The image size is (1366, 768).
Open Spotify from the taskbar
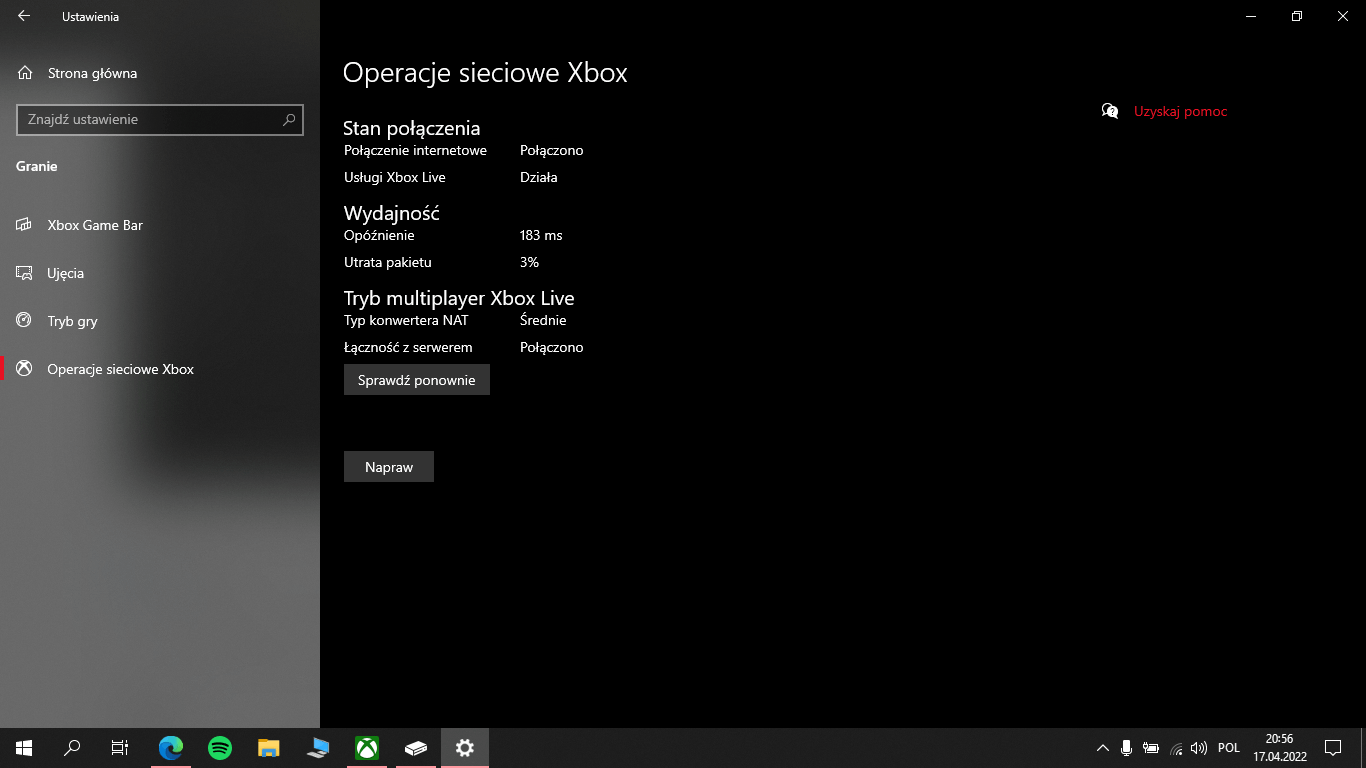[x=220, y=748]
